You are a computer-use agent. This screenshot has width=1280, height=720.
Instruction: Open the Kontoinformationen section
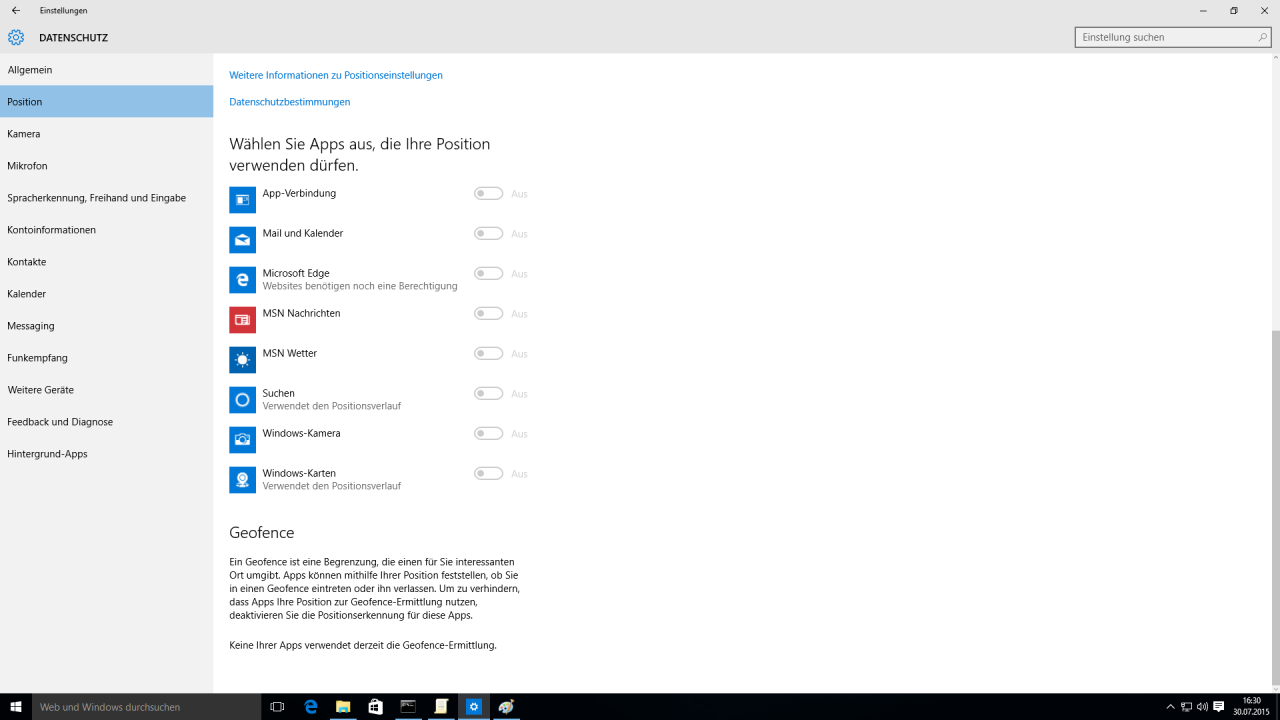pyautogui.click(x=106, y=230)
